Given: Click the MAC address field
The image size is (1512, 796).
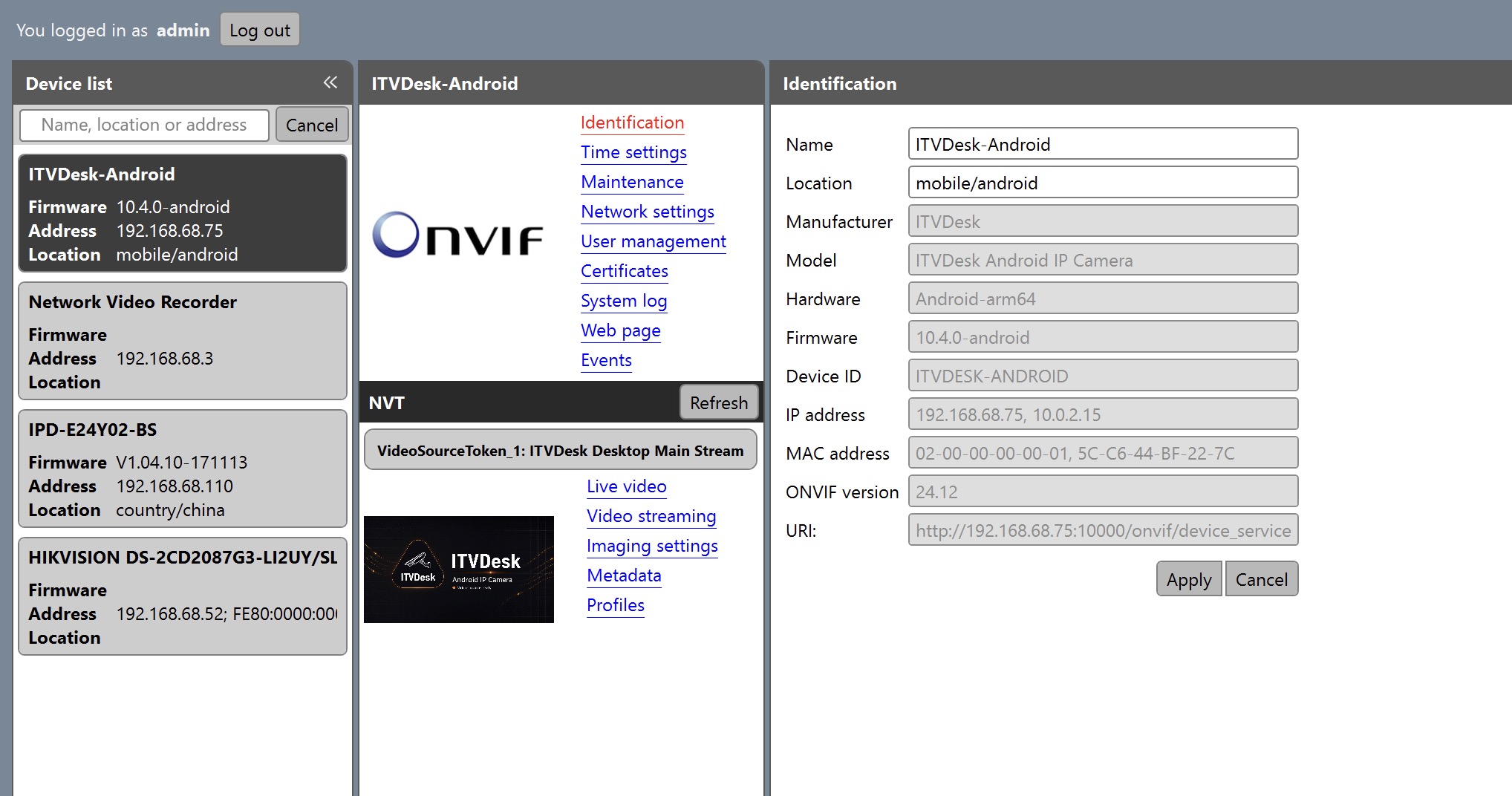Looking at the screenshot, I should coord(1103,453).
